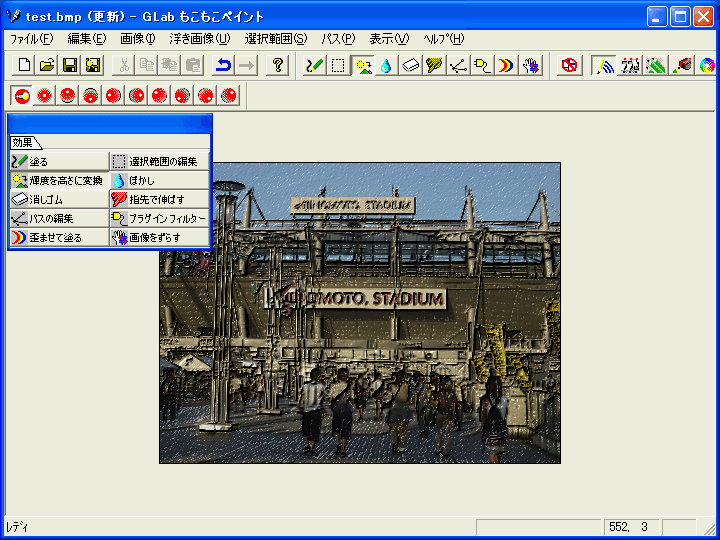Open the 画像(I) menu

click(x=138, y=39)
